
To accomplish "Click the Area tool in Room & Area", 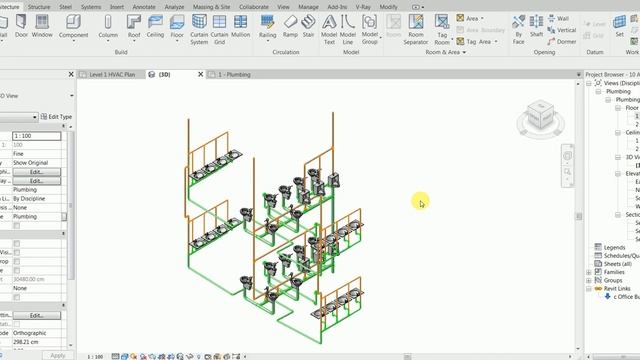I will point(467,18).
